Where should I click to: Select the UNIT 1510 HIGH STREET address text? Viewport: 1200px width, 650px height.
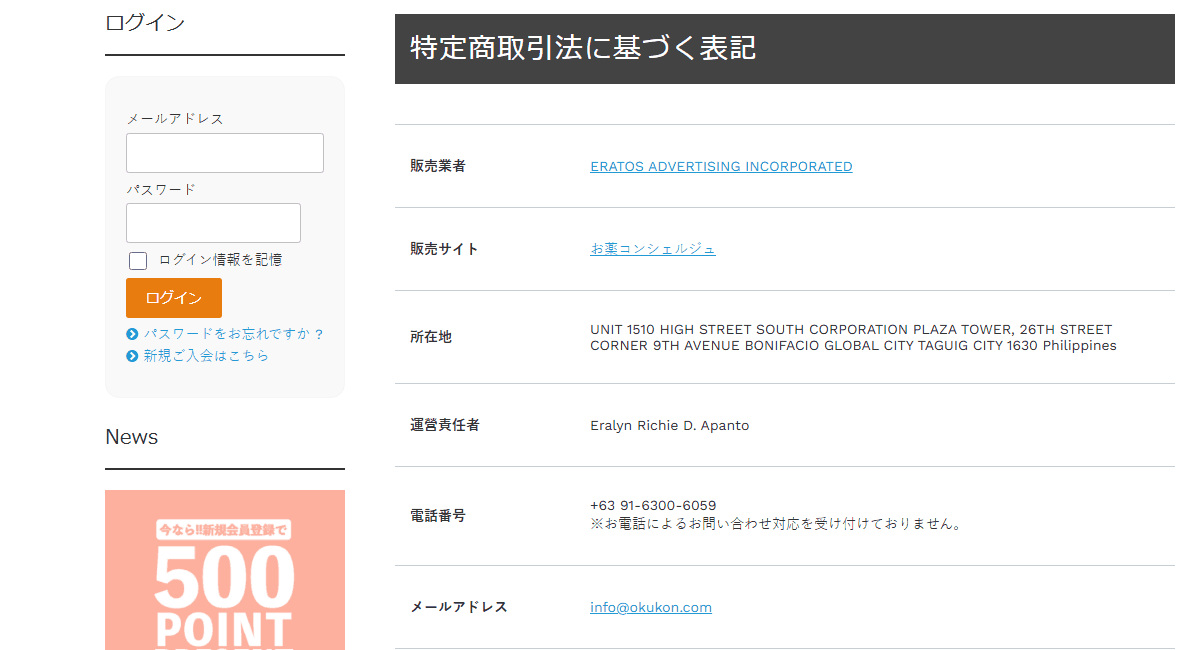pyautogui.click(x=853, y=337)
